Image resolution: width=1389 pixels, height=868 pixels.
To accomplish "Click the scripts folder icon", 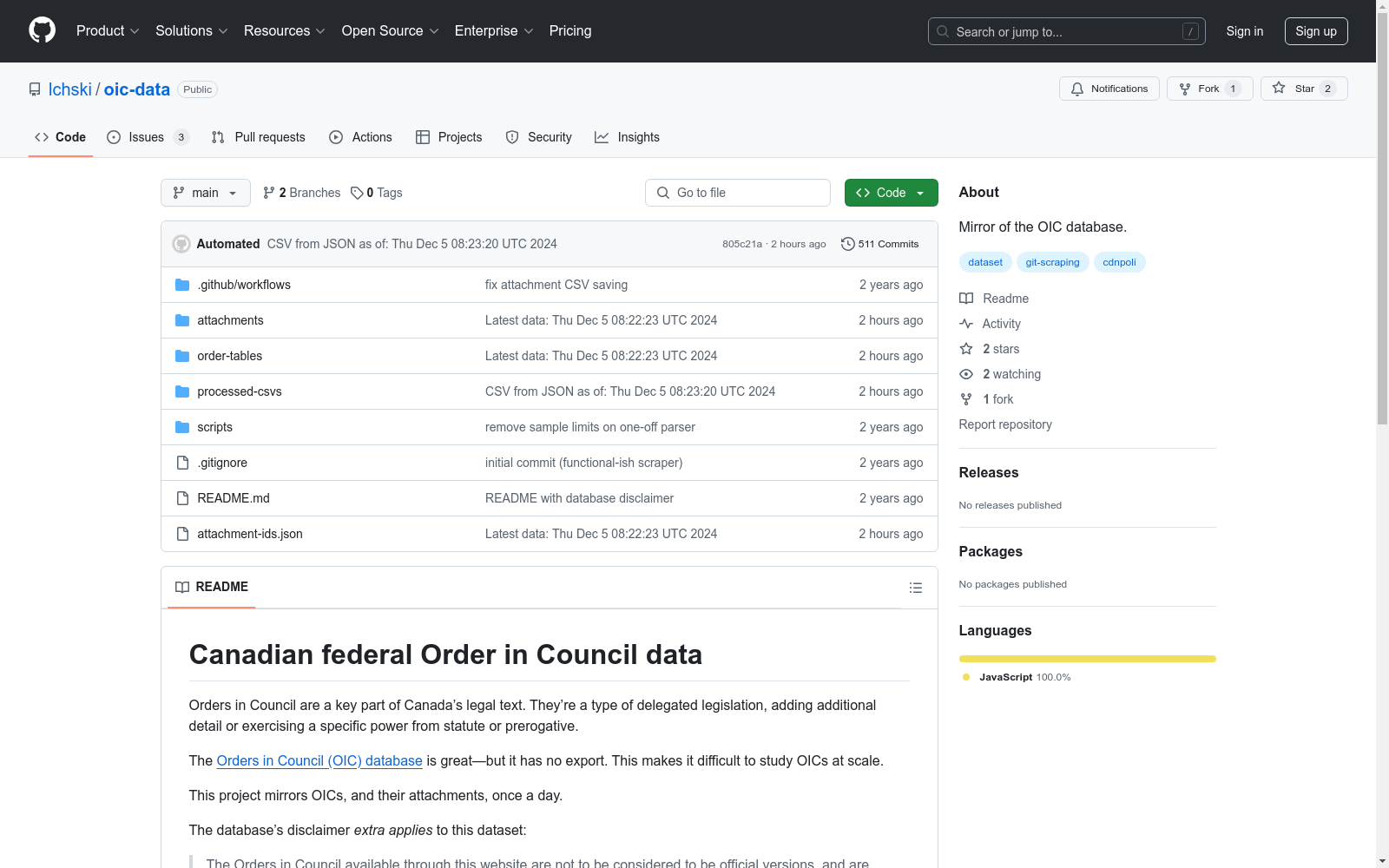I will [x=182, y=427].
